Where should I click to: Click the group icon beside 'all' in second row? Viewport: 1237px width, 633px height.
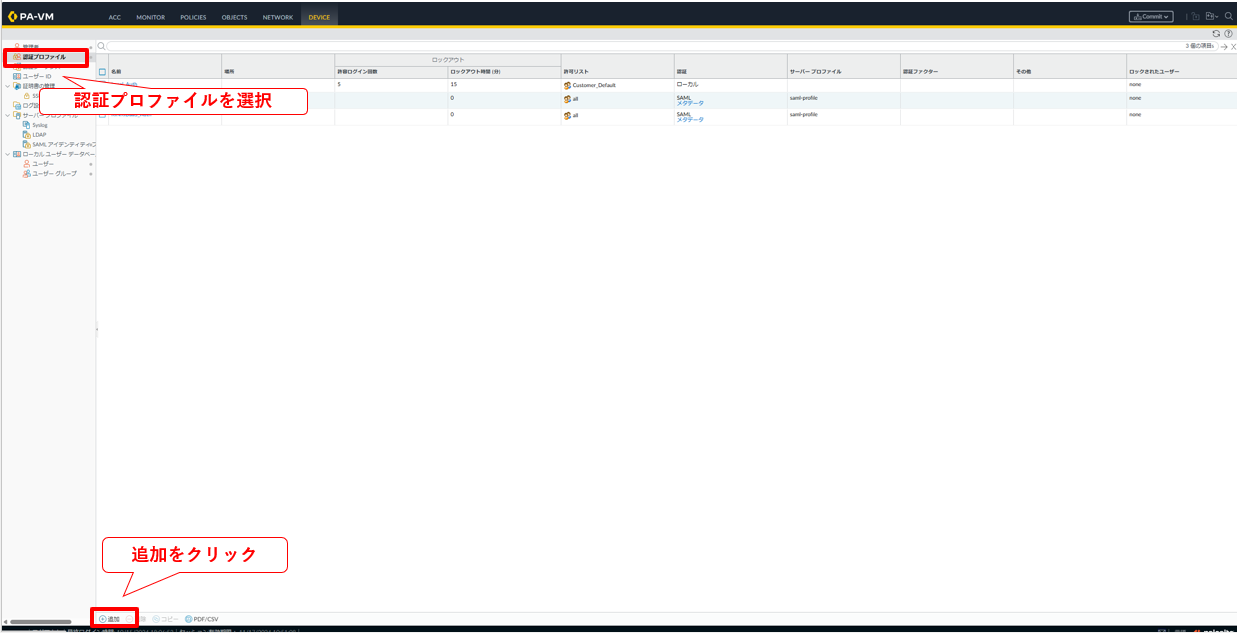567,99
